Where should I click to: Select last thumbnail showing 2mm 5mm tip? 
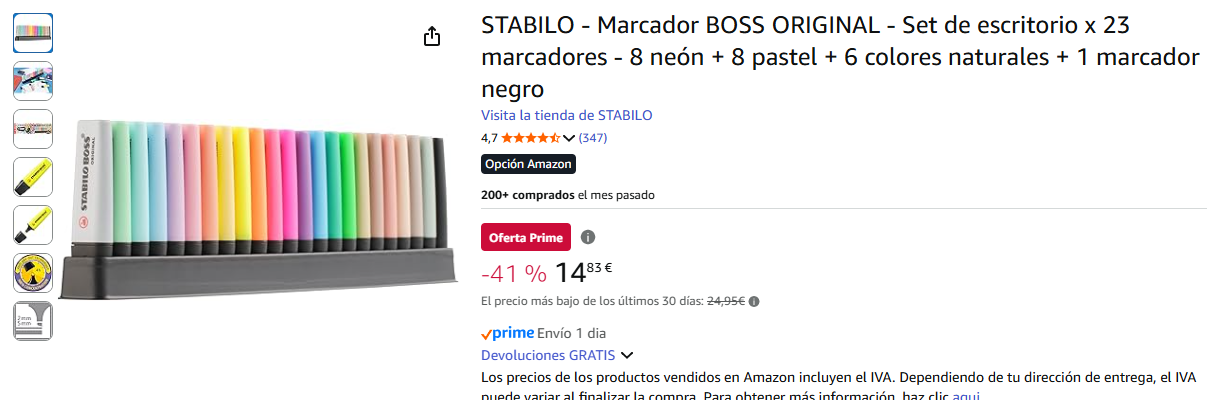(x=33, y=321)
